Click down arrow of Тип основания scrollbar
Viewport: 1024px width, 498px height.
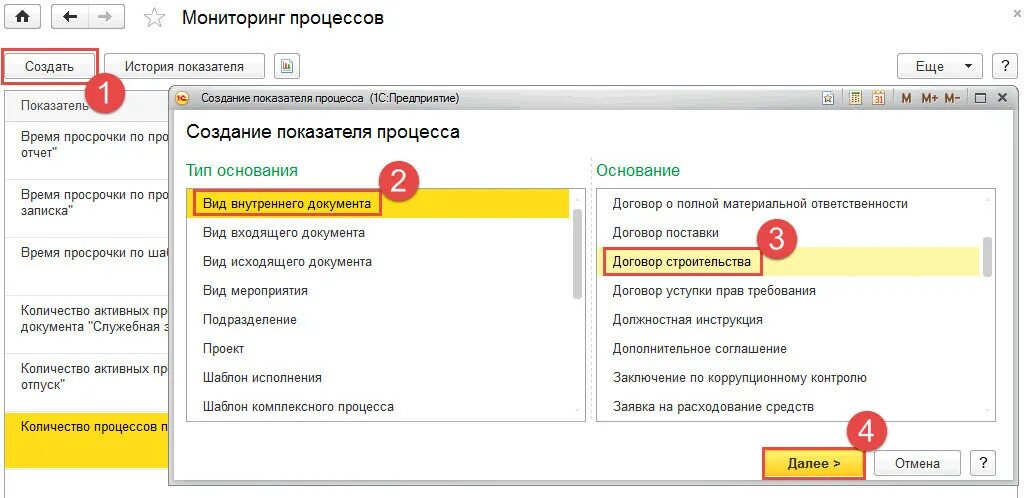pyautogui.click(x=577, y=411)
